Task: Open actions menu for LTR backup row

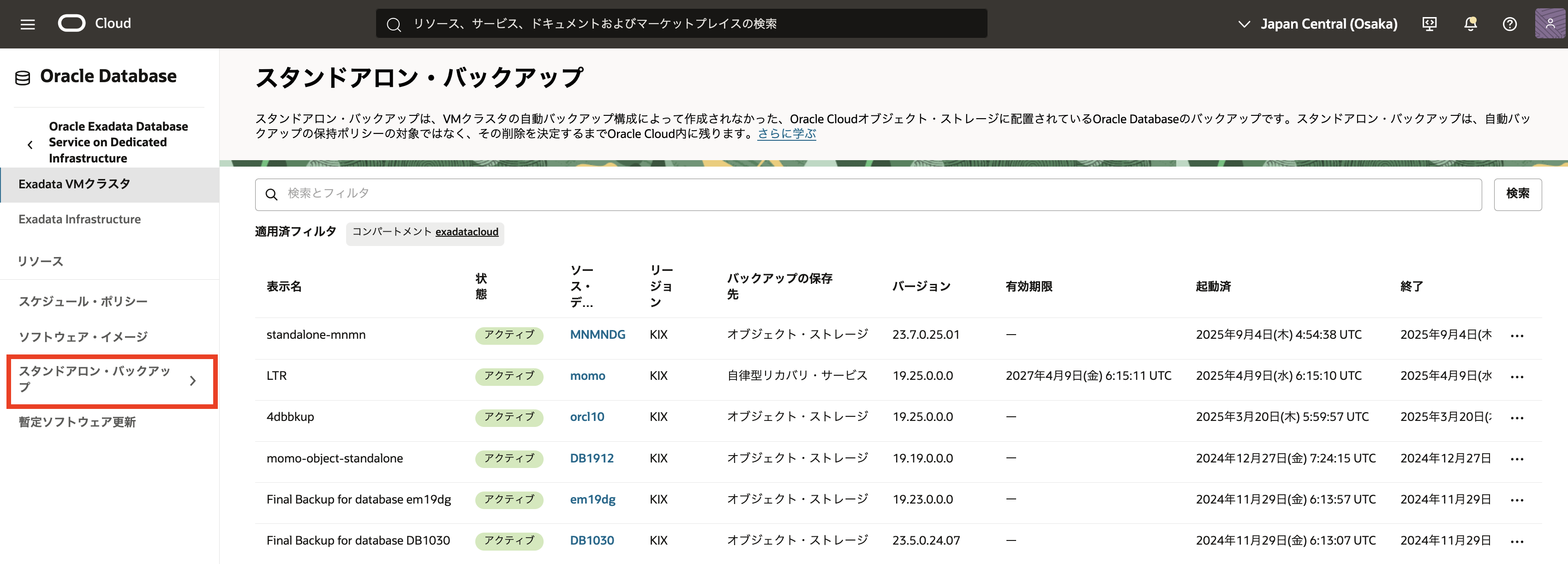Action: pos(1516,377)
